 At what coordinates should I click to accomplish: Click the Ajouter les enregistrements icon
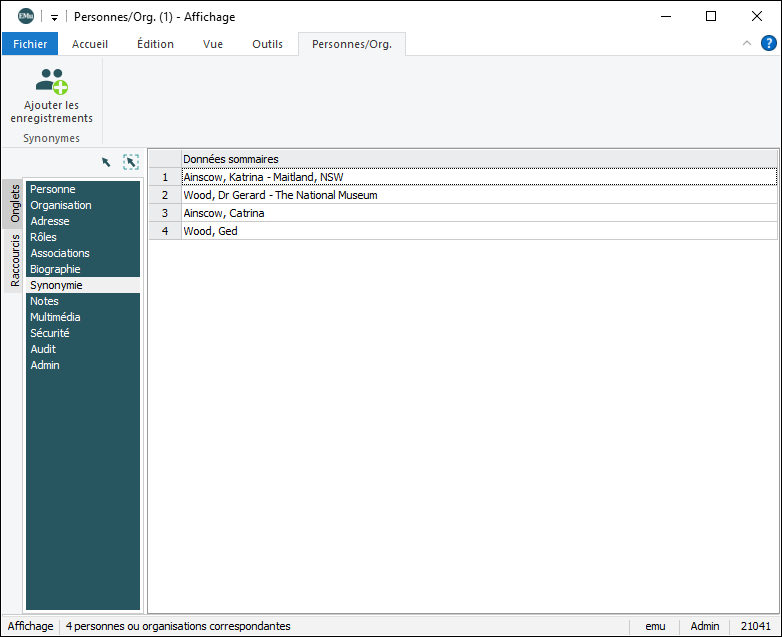click(51, 80)
